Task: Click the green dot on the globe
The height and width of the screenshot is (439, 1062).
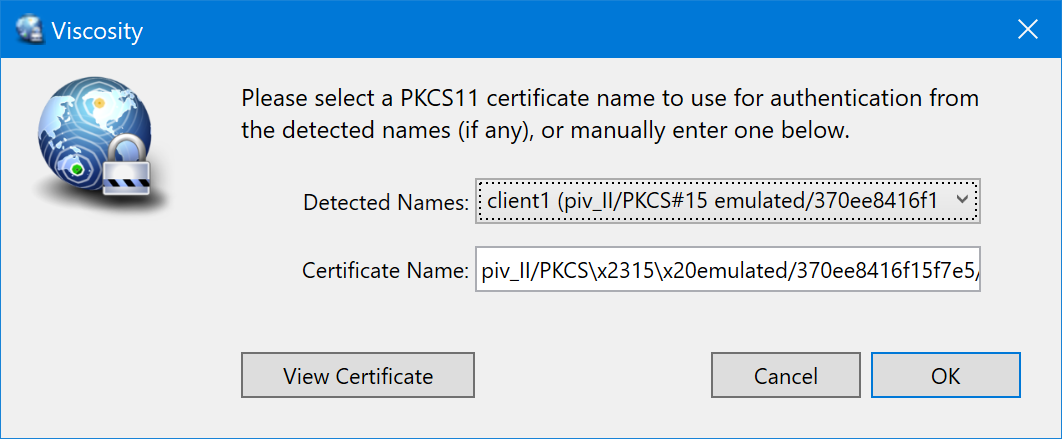Action: (x=77, y=171)
